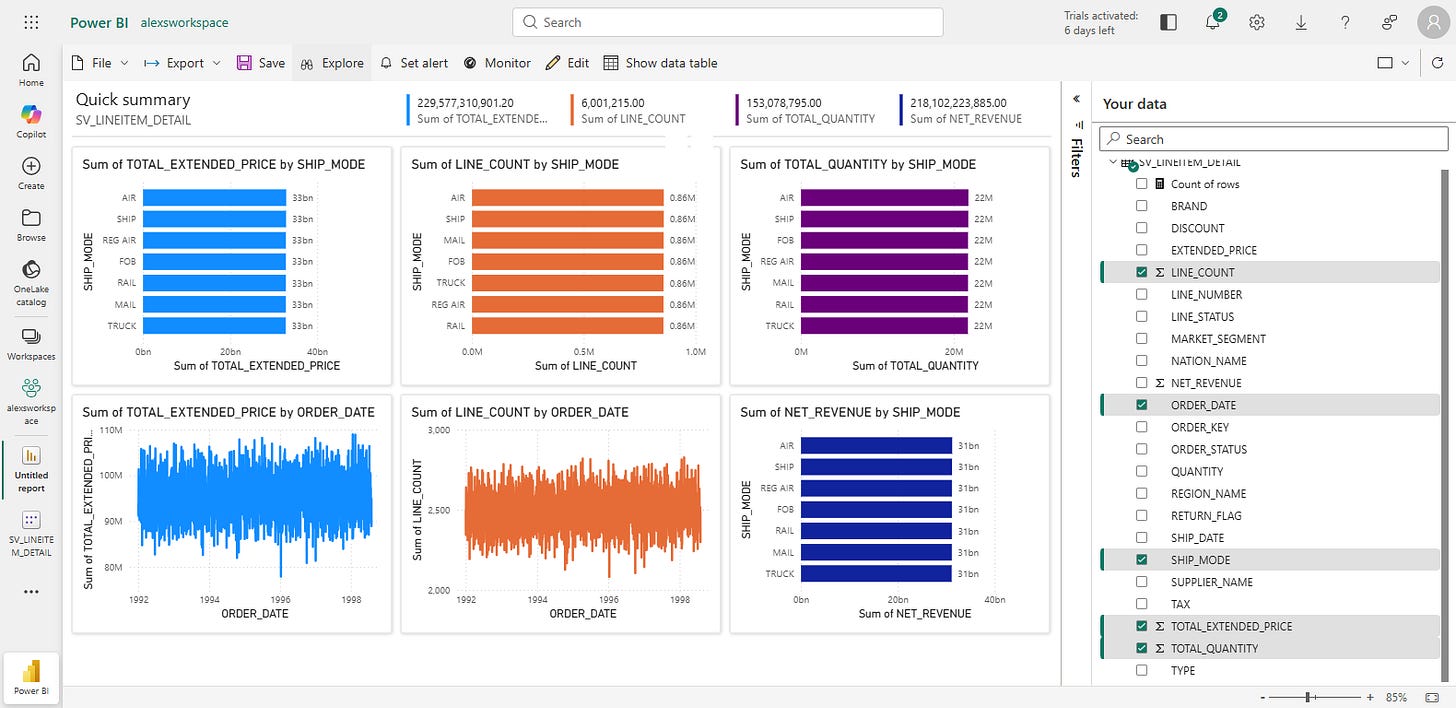Click the Your data Search field
This screenshot has height=708, width=1456.
click(1274, 139)
